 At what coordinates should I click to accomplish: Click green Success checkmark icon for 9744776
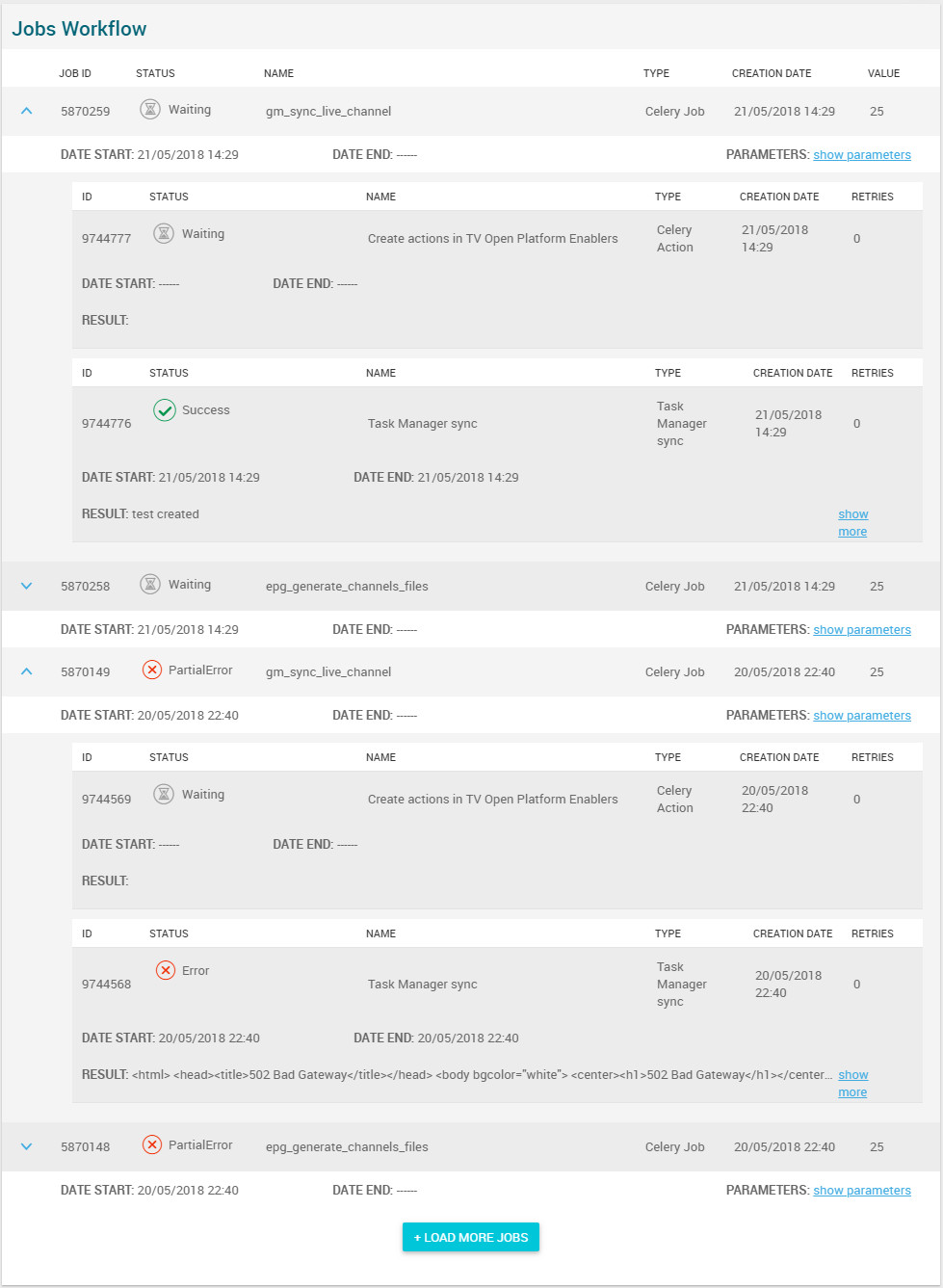(x=164, y=409)
